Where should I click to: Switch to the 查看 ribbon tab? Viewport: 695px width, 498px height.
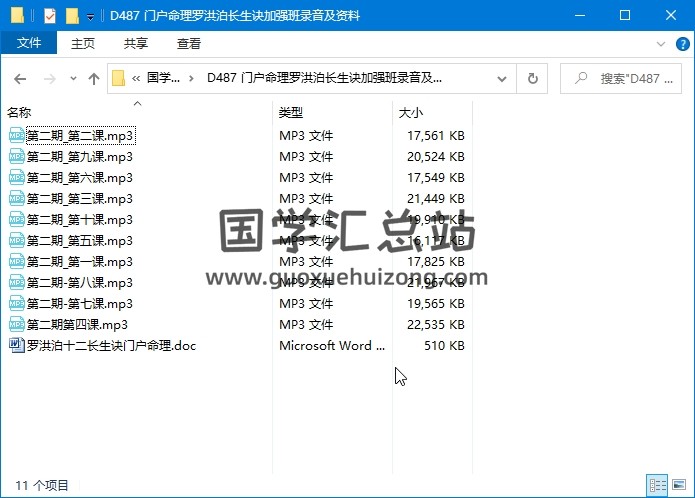tap(188, 43)
